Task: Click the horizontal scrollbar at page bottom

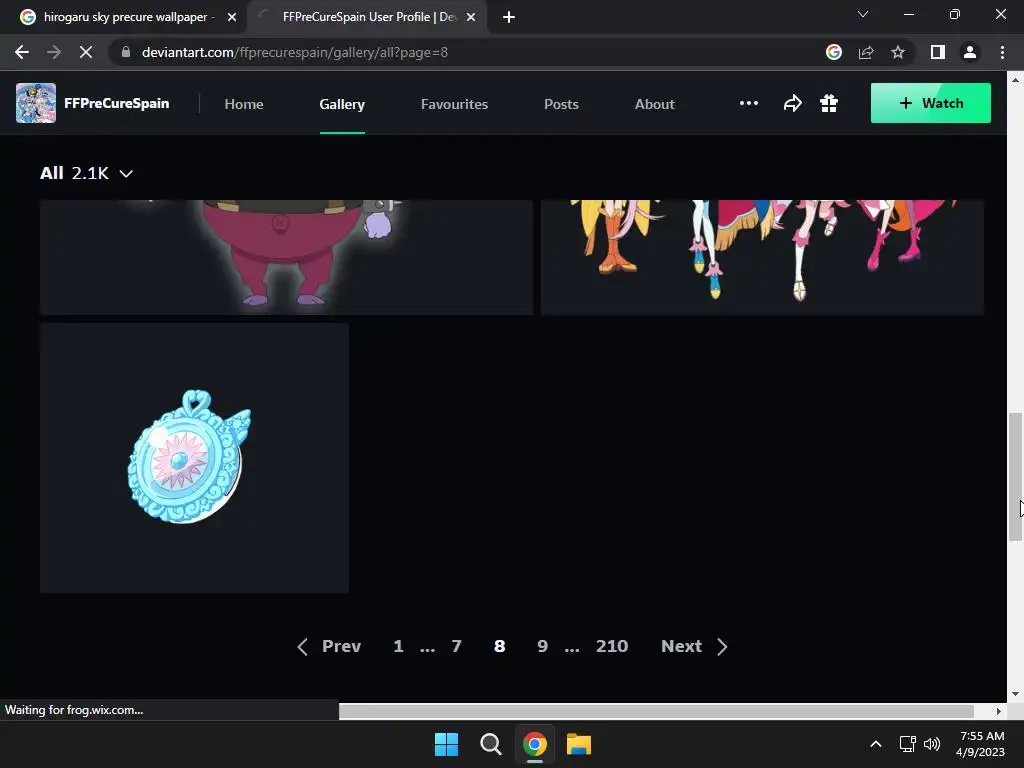Action: 656,711
